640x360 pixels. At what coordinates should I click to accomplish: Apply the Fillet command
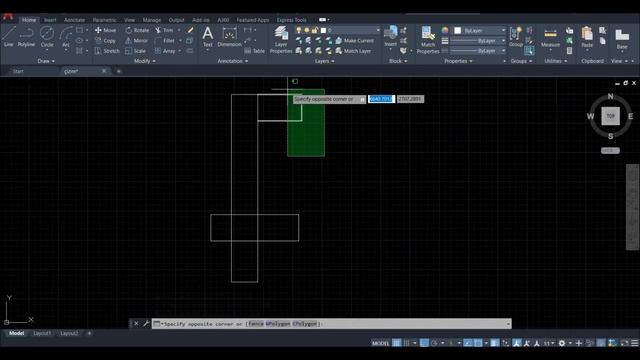pos(165,40)
